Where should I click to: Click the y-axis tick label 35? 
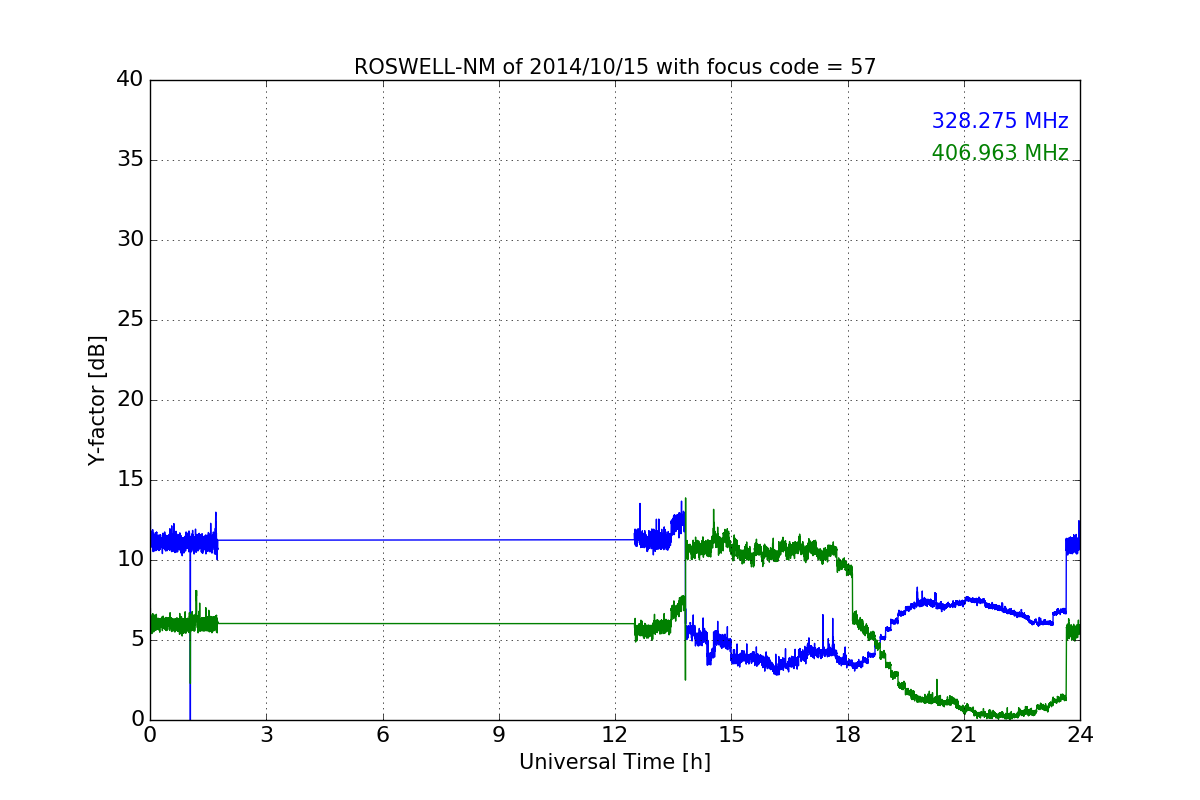coord(129,160)
